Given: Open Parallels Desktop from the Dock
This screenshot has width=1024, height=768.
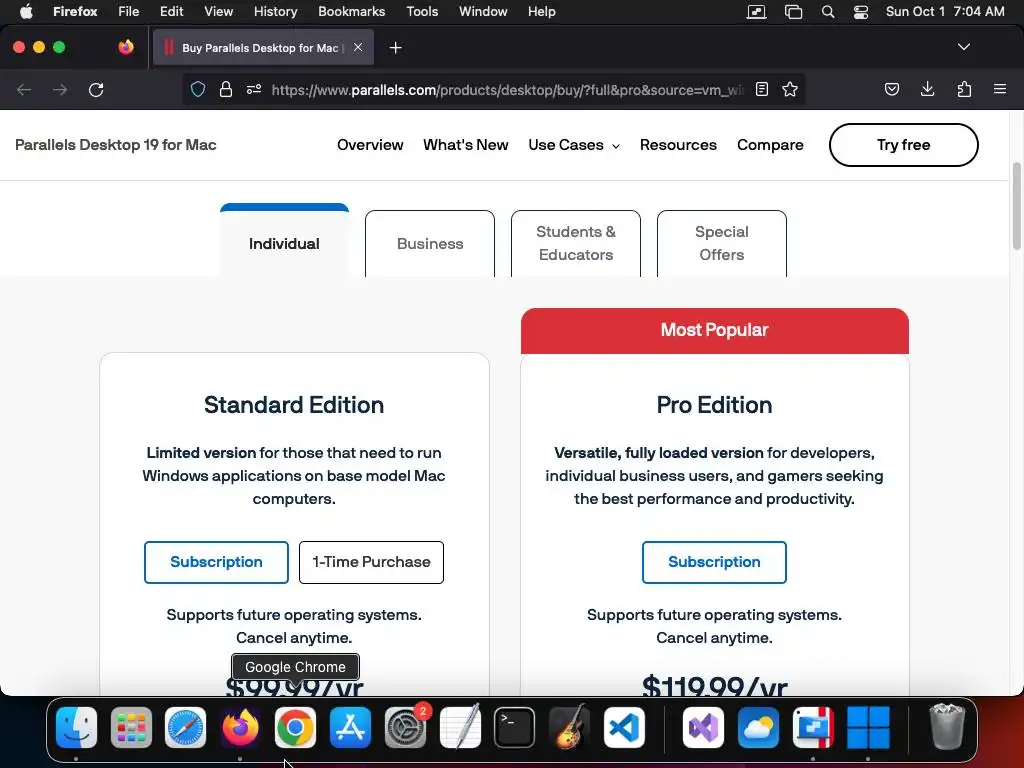Looking at the screenshot, I should pyautogui.click(x=813, y=727).
